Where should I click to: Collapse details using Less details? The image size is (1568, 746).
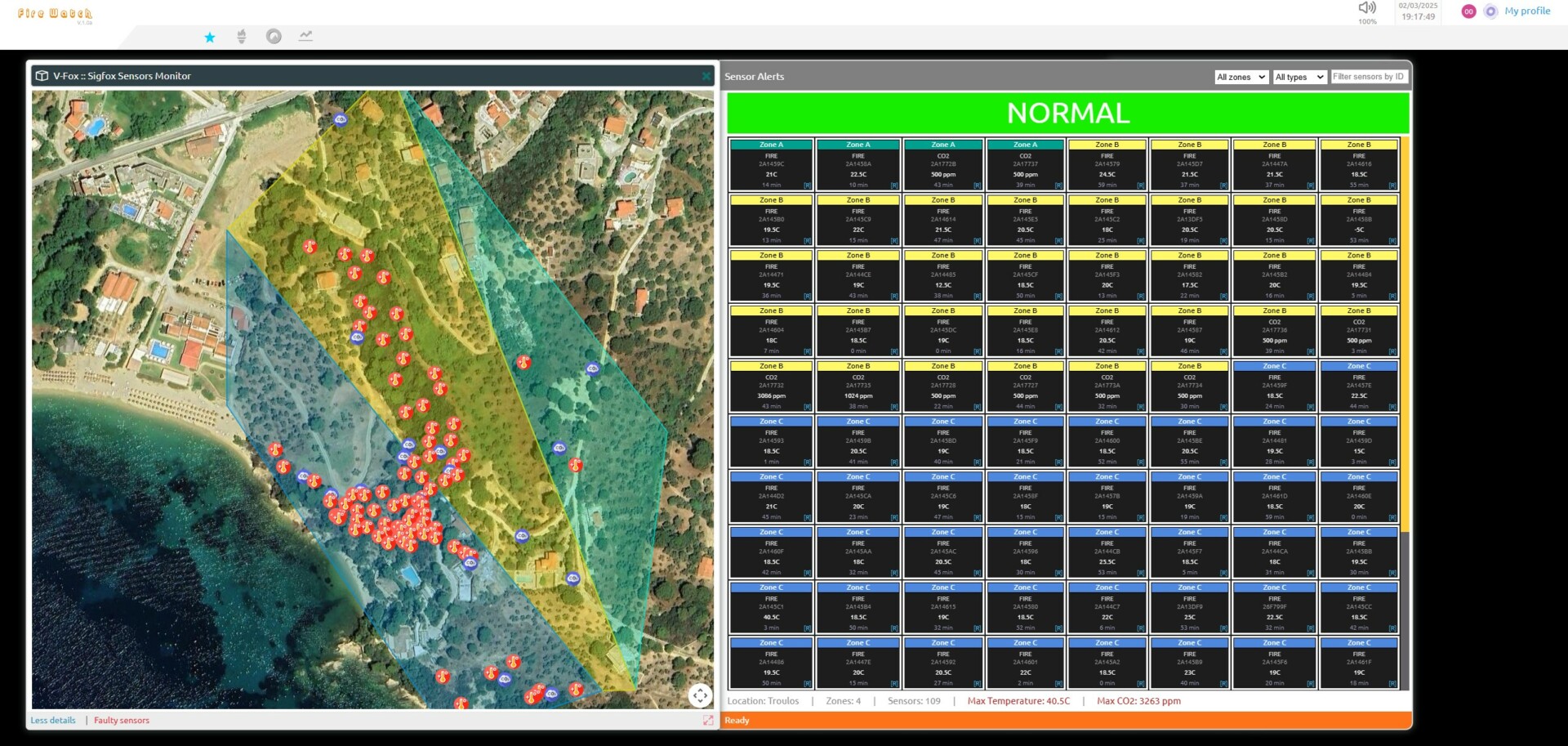[52, 720]
